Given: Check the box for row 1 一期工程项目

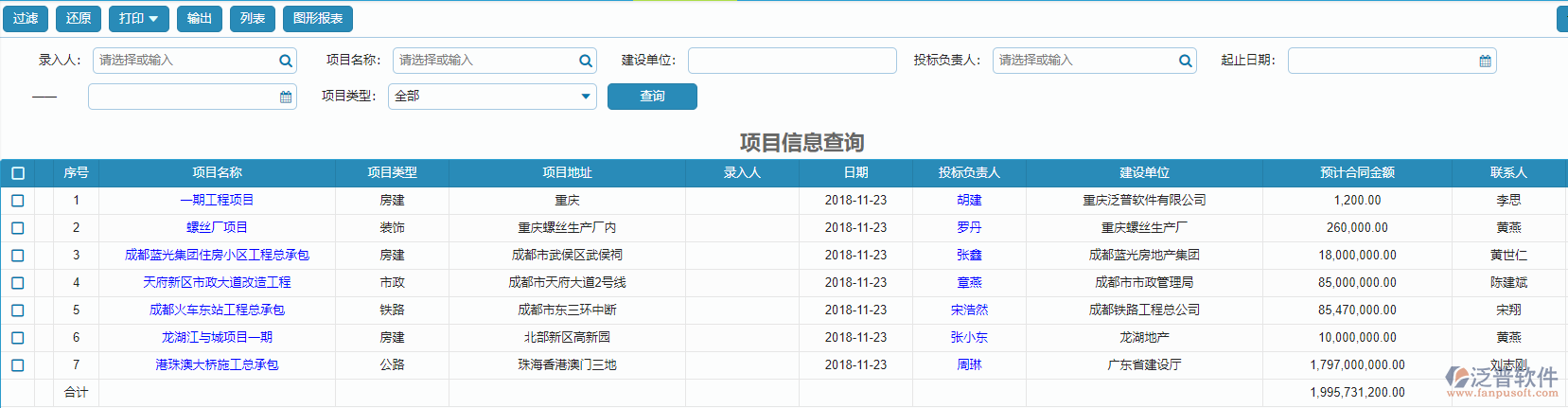Looking at the screenshot, I should tap(18, 201).
